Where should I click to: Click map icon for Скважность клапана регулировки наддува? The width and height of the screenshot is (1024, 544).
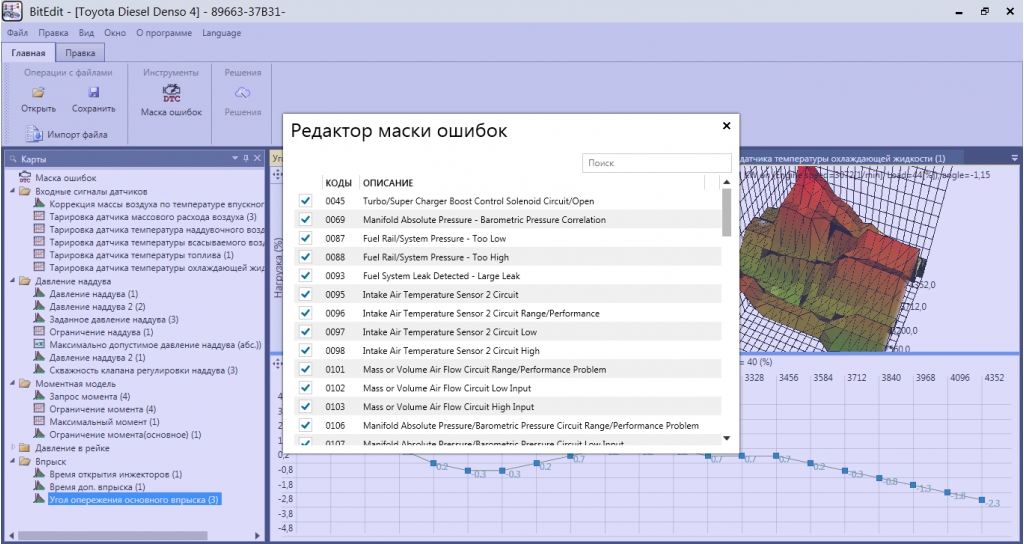point(39,370)
